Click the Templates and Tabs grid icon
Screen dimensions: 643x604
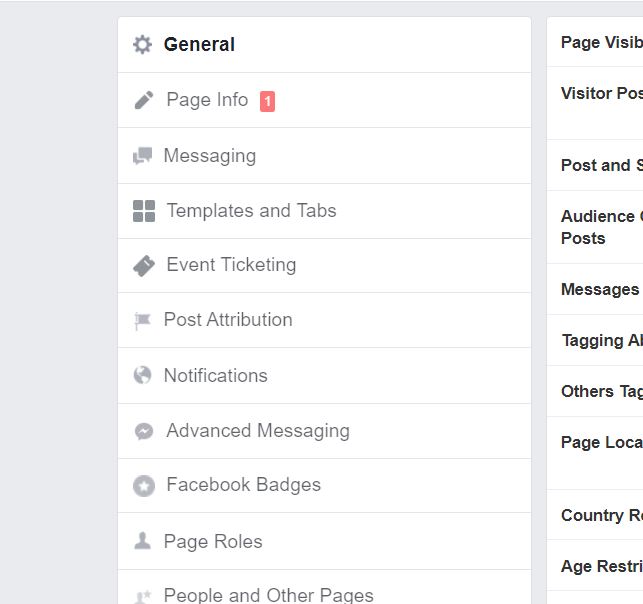click(x=144, y=211)
